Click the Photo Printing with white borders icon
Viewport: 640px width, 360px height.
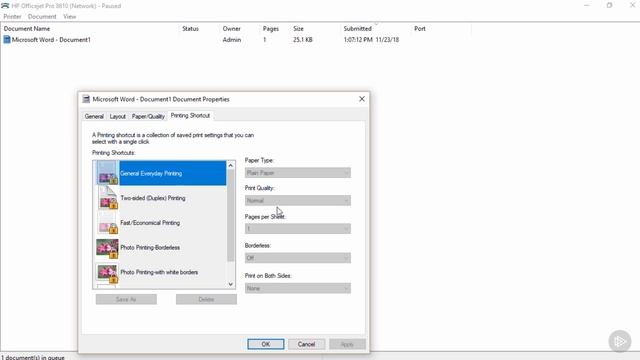[x=107, y=273]
